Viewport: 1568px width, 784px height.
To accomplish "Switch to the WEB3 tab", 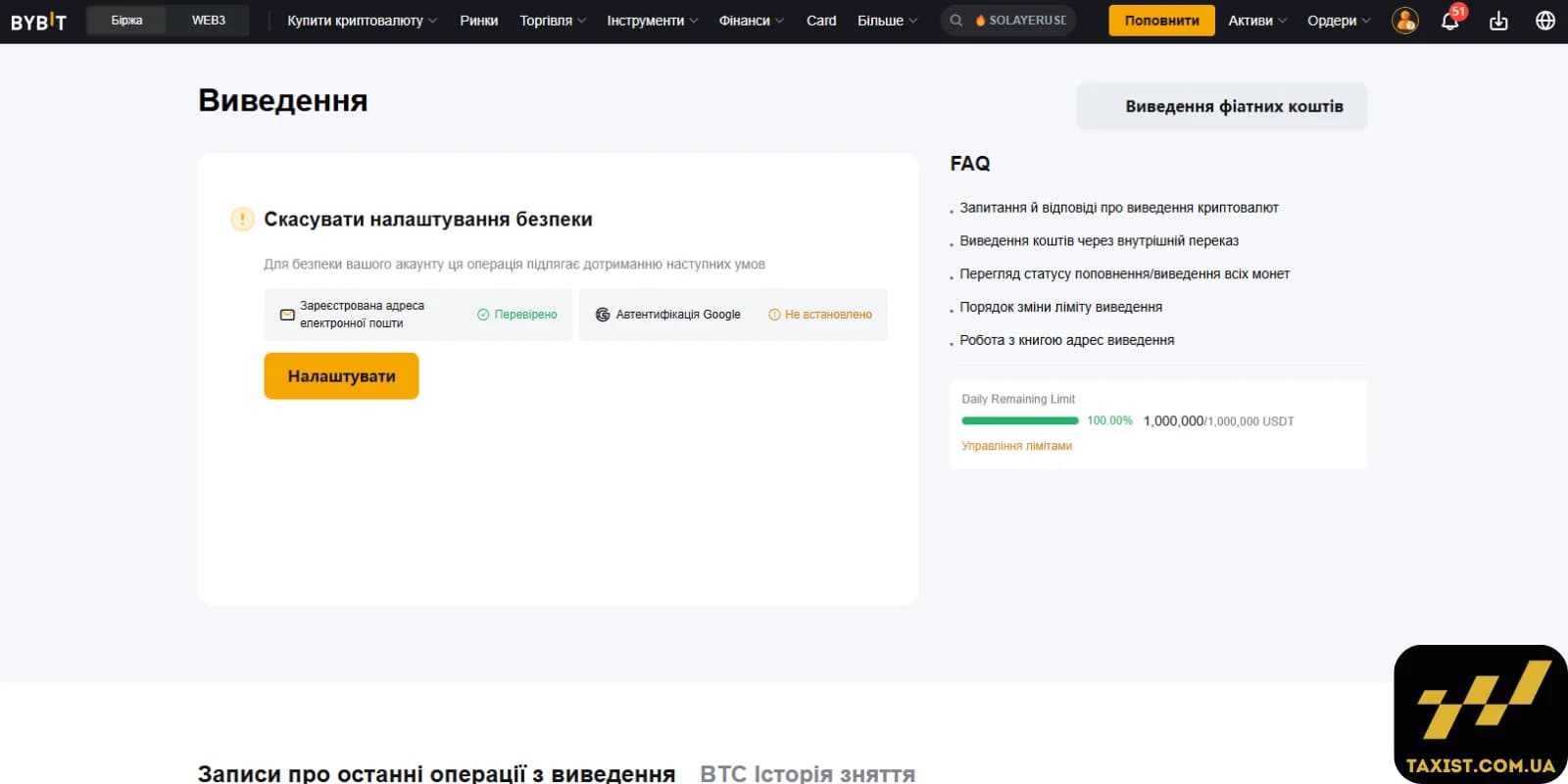I will (209, 21).
